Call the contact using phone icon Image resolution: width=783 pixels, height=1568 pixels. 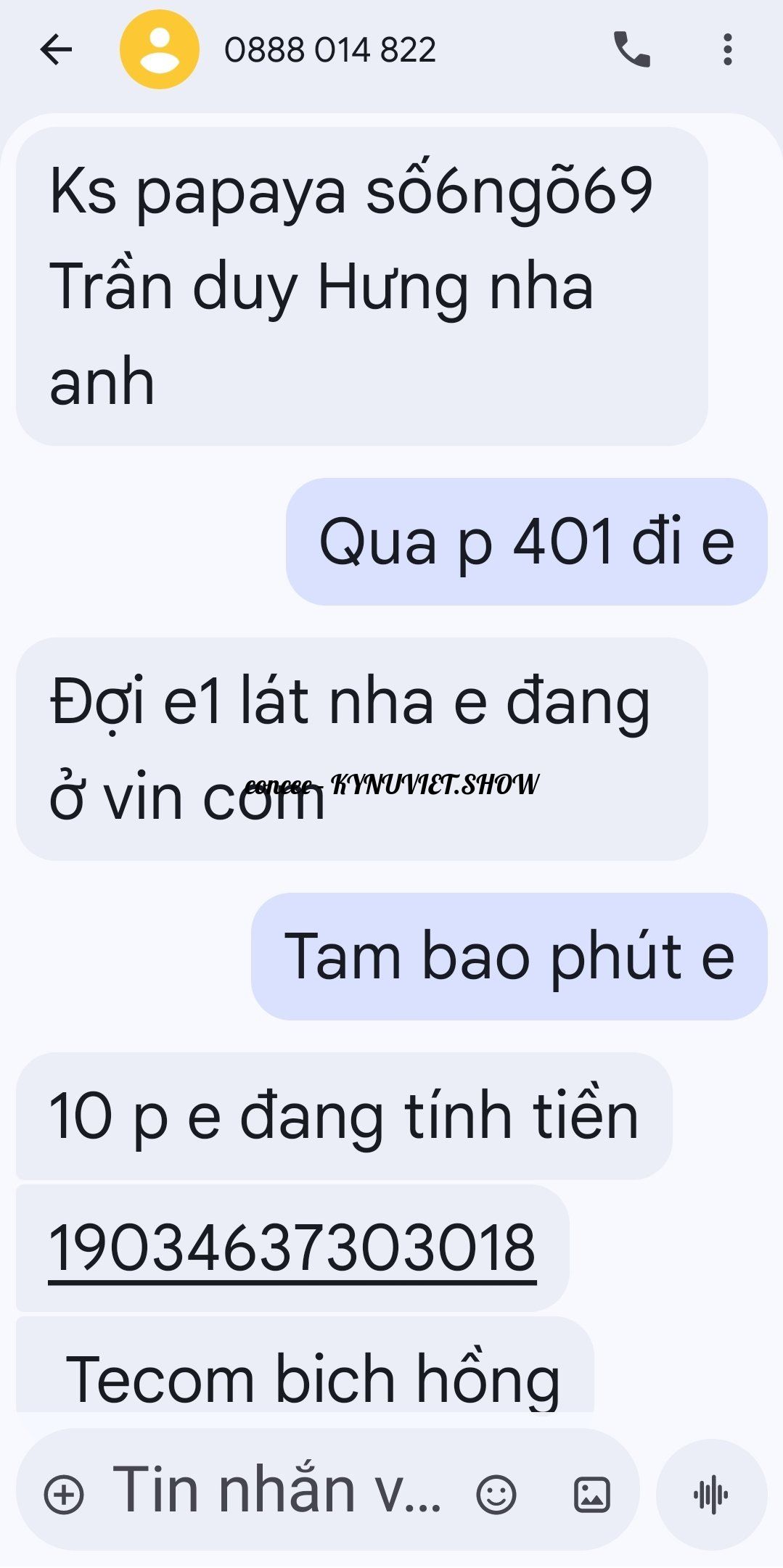pos(632,50)
